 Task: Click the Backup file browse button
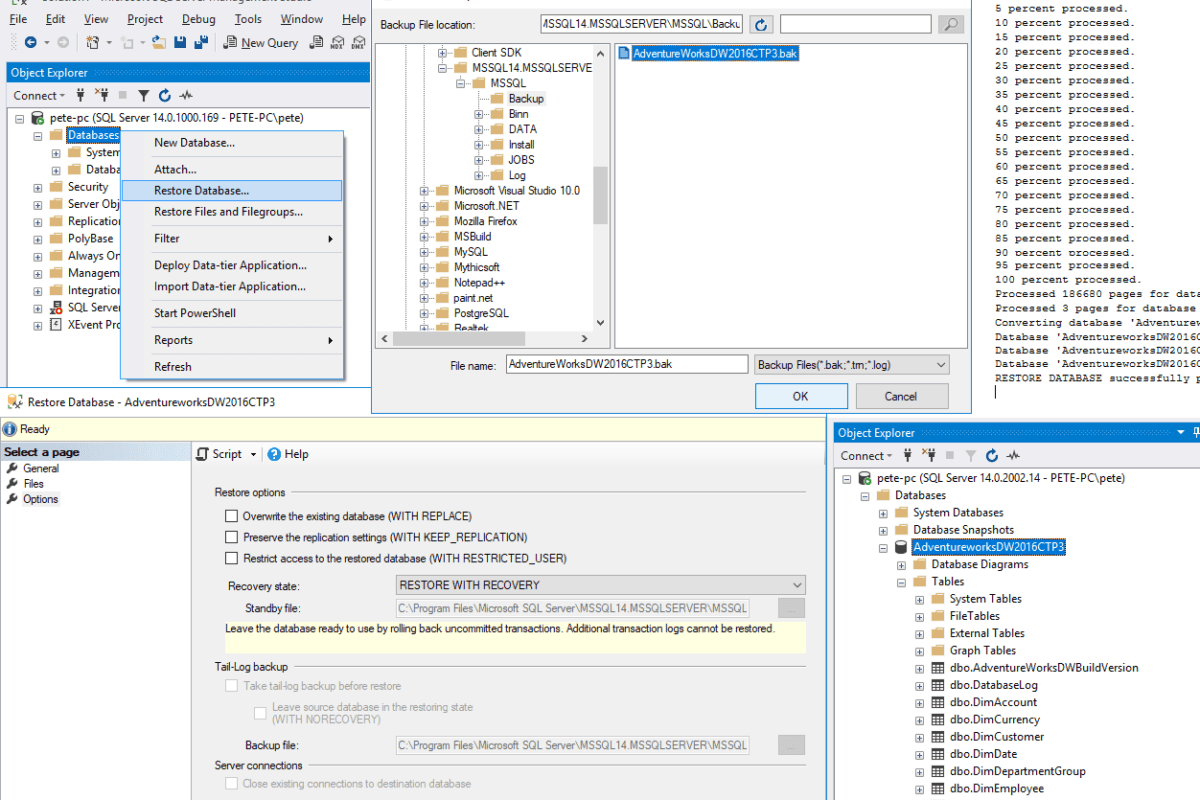click(x=791, y=745)
